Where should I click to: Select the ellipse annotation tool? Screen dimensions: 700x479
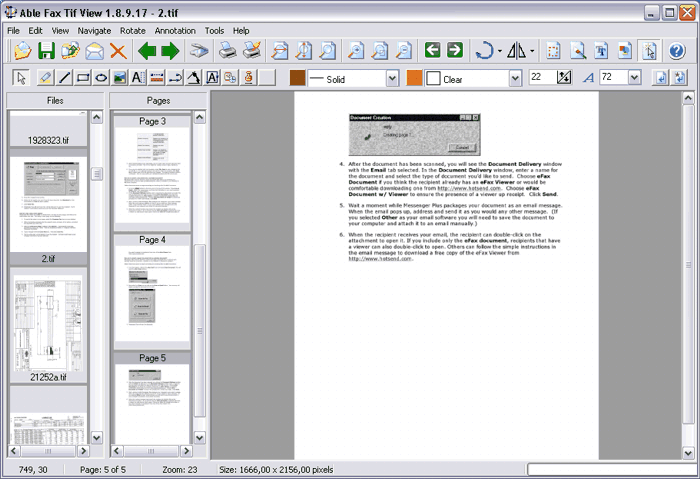point(101,78)
